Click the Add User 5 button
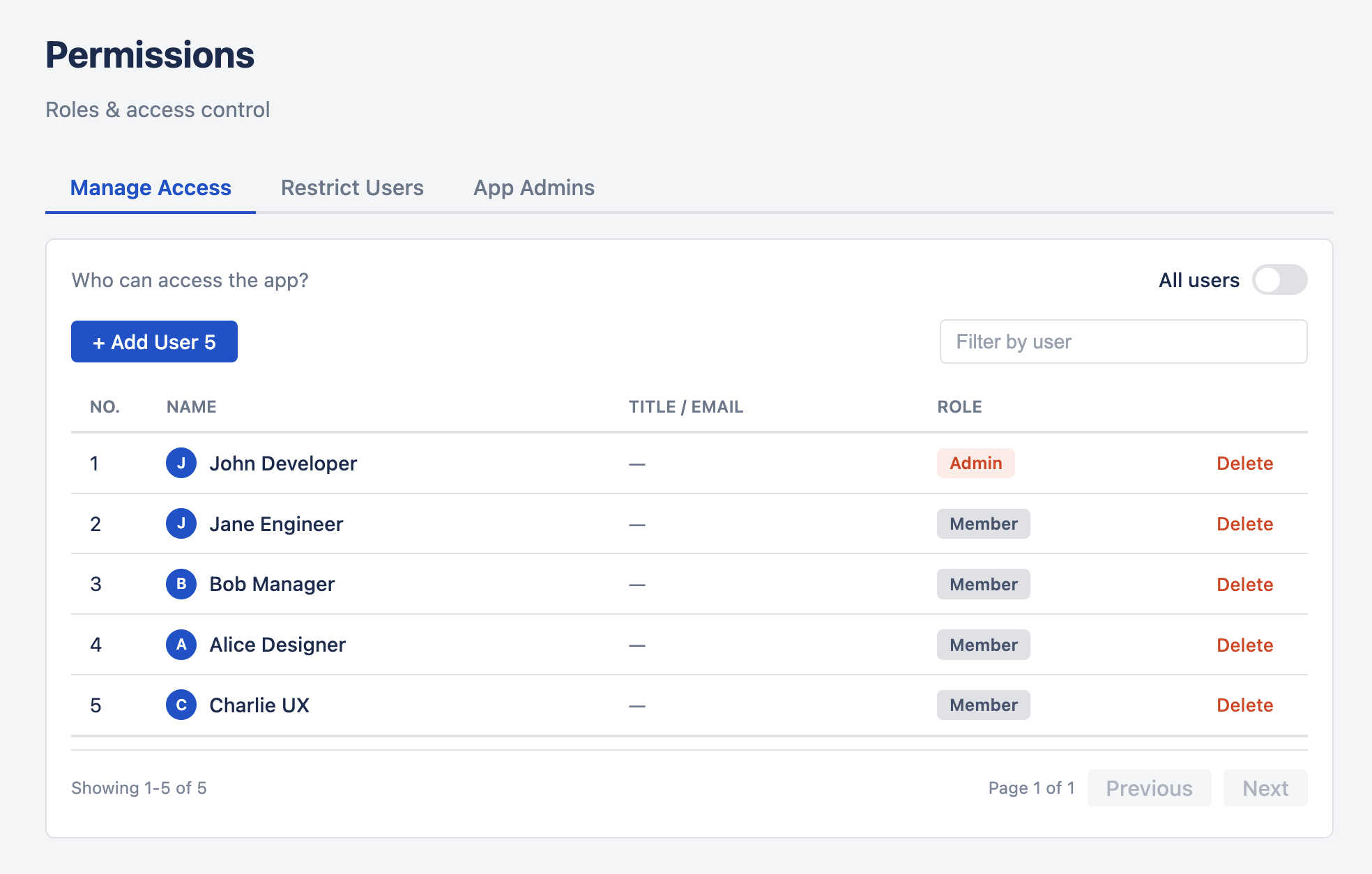 pyautogui.click(x=154, y=342)
